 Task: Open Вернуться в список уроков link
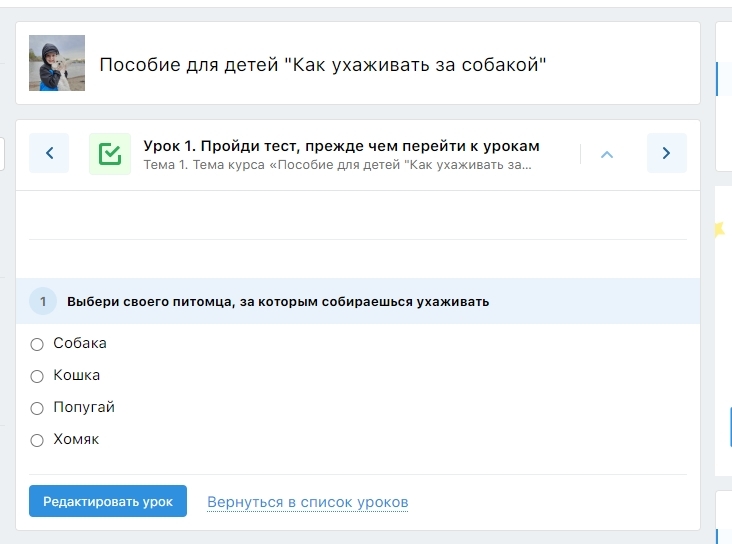coord(307,502)
